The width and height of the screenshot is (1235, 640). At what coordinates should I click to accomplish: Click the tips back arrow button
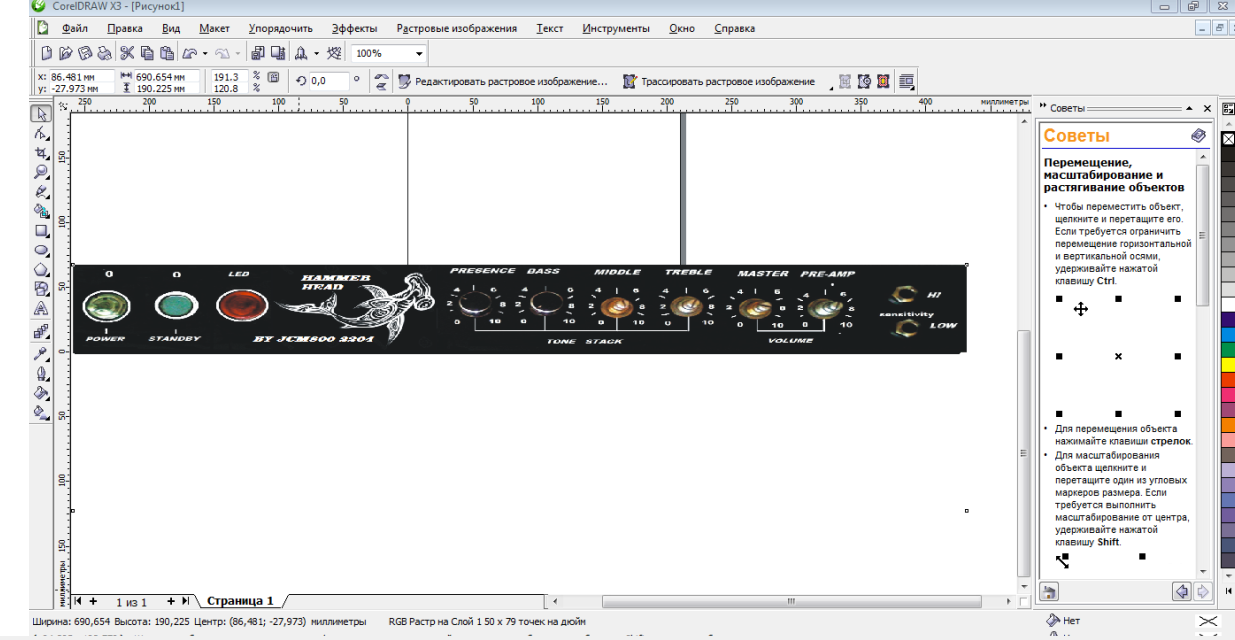point(1182,591)
